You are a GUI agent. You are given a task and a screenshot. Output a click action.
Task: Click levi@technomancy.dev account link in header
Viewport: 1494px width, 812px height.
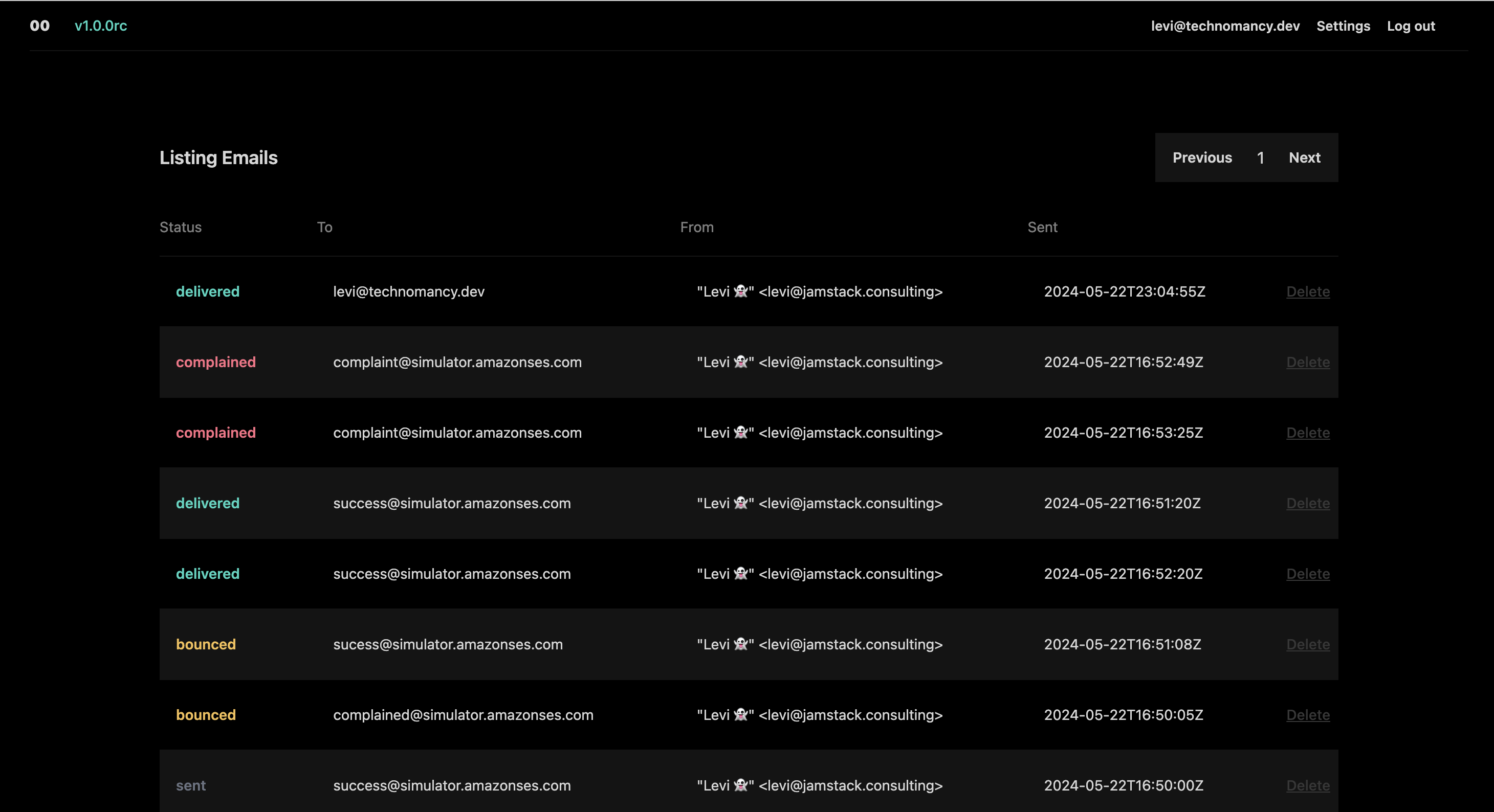pos(1225,26)
